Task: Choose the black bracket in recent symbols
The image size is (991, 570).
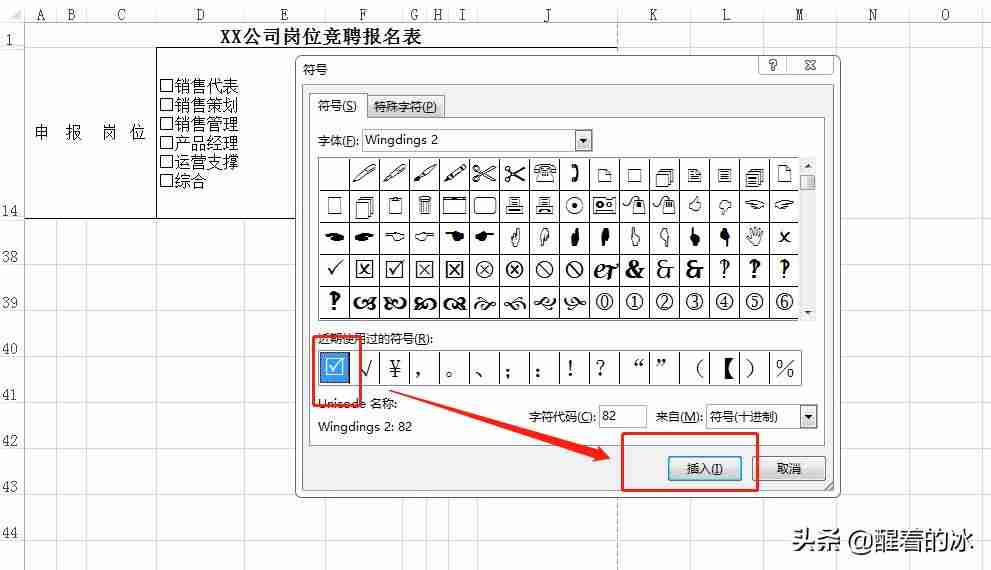Action: coord(727,368)
